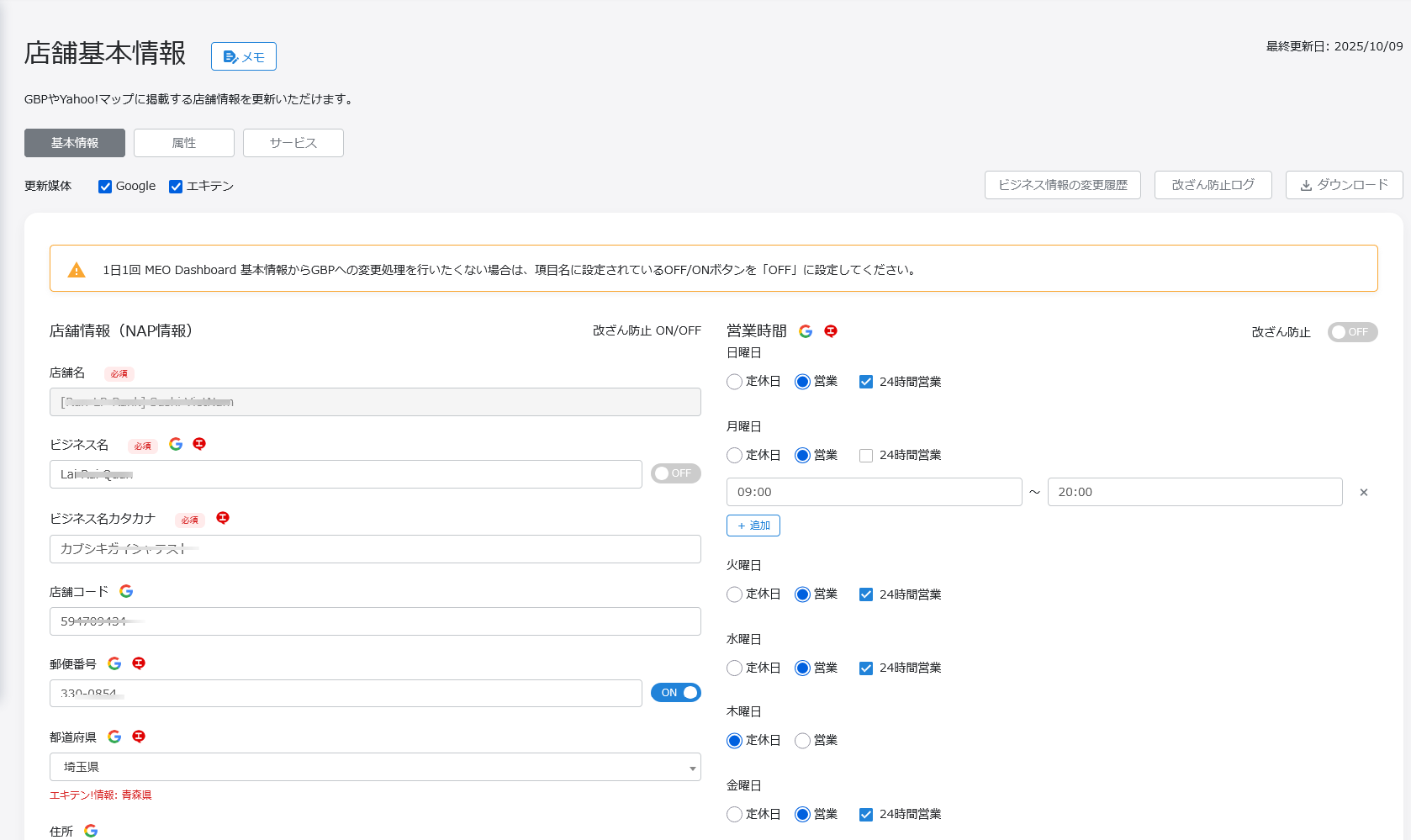Click the ダウンロード button
This screenshot has height=840, width=1411.
[1344, 185]
